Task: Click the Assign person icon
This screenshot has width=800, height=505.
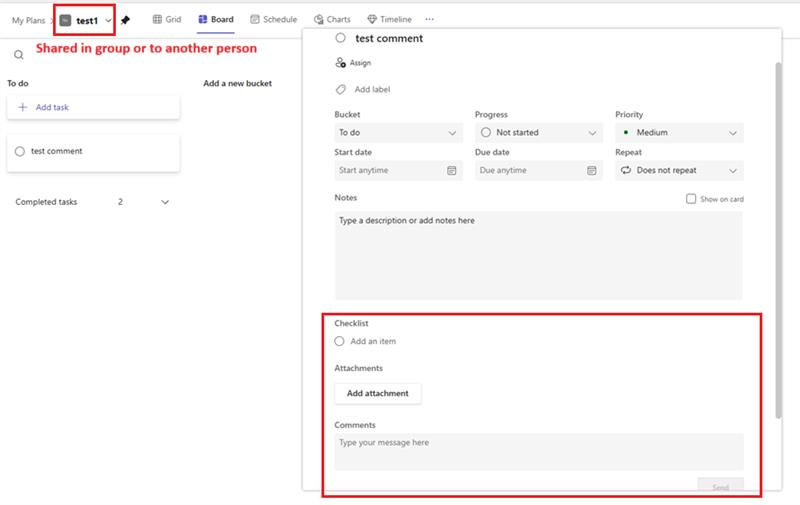Action: [x=340, y=63]
